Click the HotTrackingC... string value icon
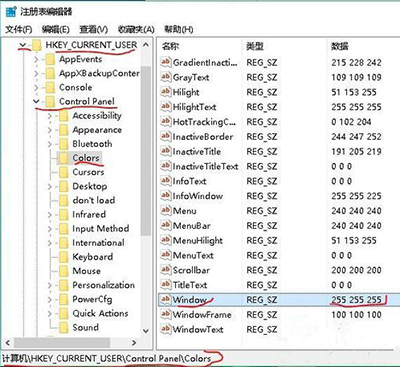This screenshot has width=400, height=367. click(x=166, y=121)
